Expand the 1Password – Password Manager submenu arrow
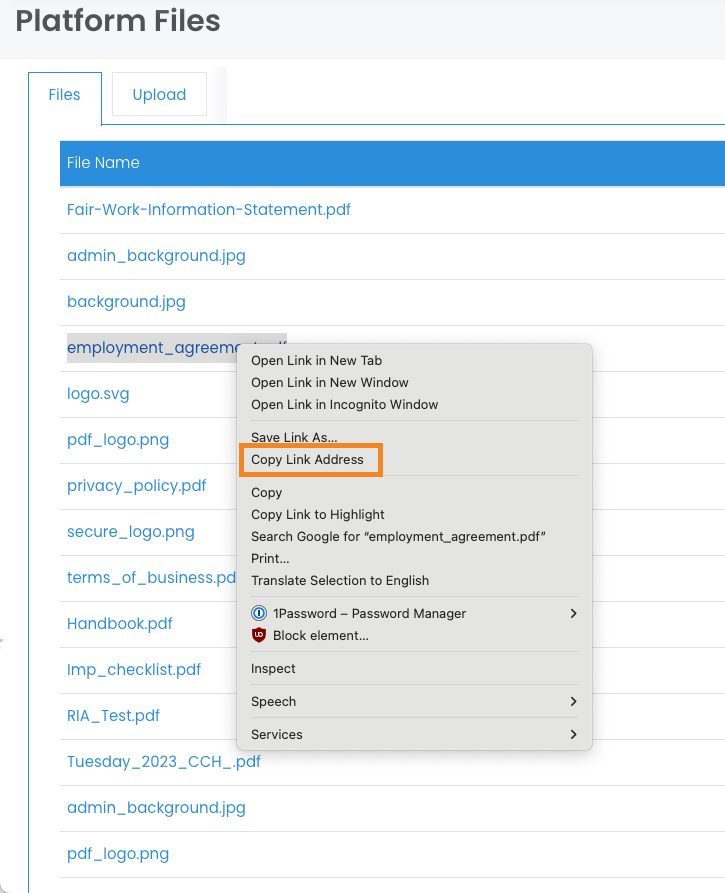 pos(573,613)
